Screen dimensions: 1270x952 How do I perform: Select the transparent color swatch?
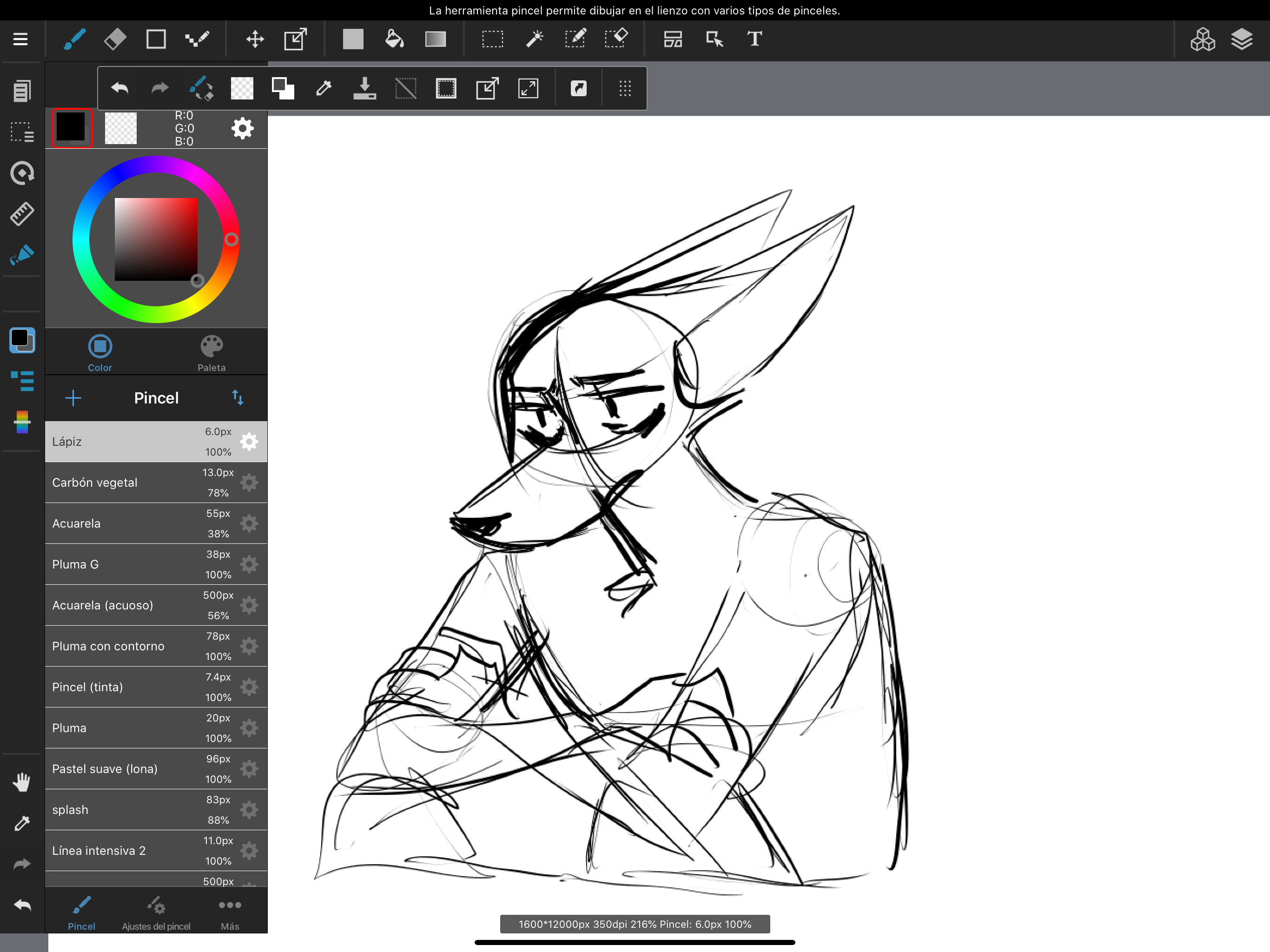pos(120,127)
